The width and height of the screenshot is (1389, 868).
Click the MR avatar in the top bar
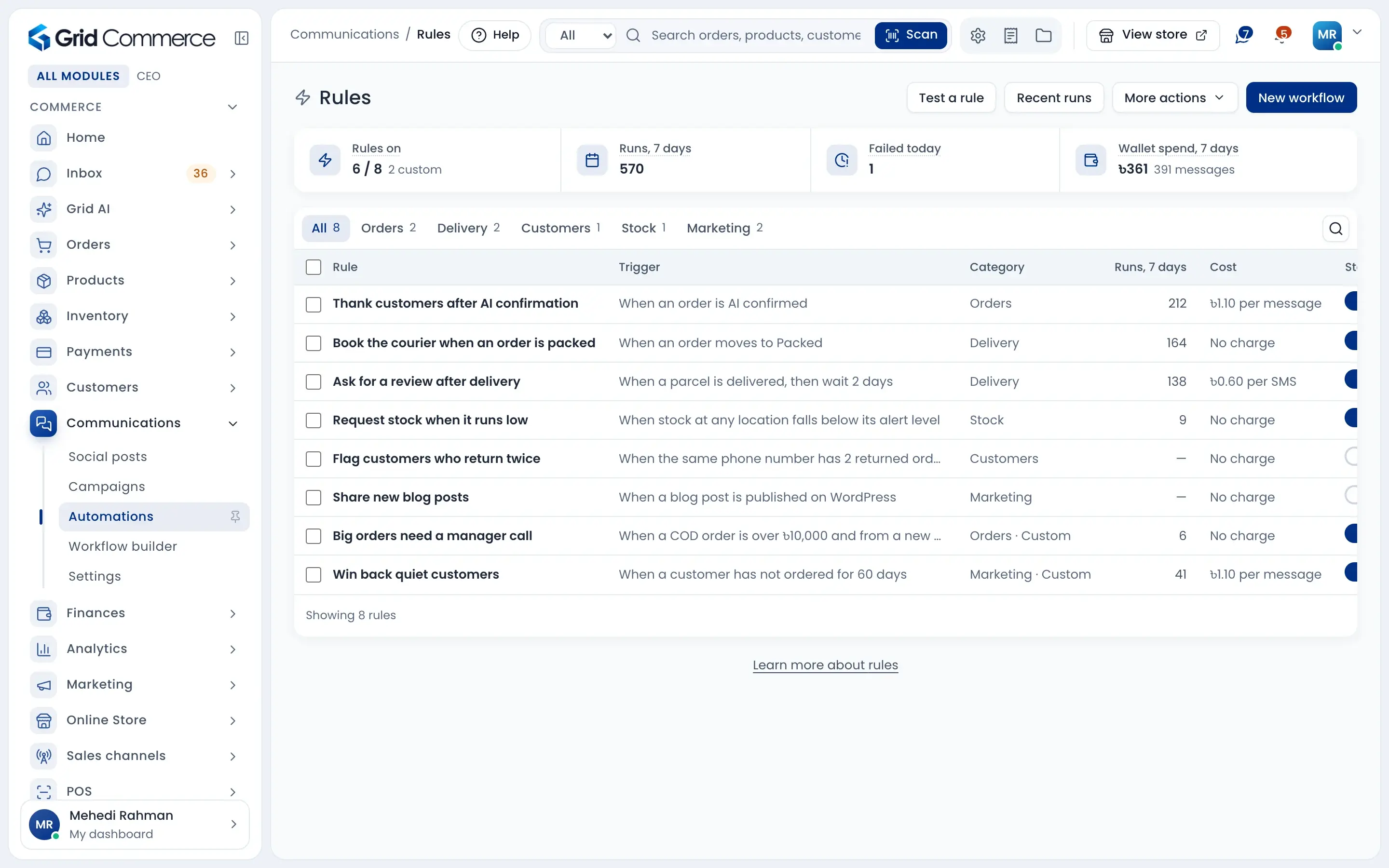point(1327,35)
